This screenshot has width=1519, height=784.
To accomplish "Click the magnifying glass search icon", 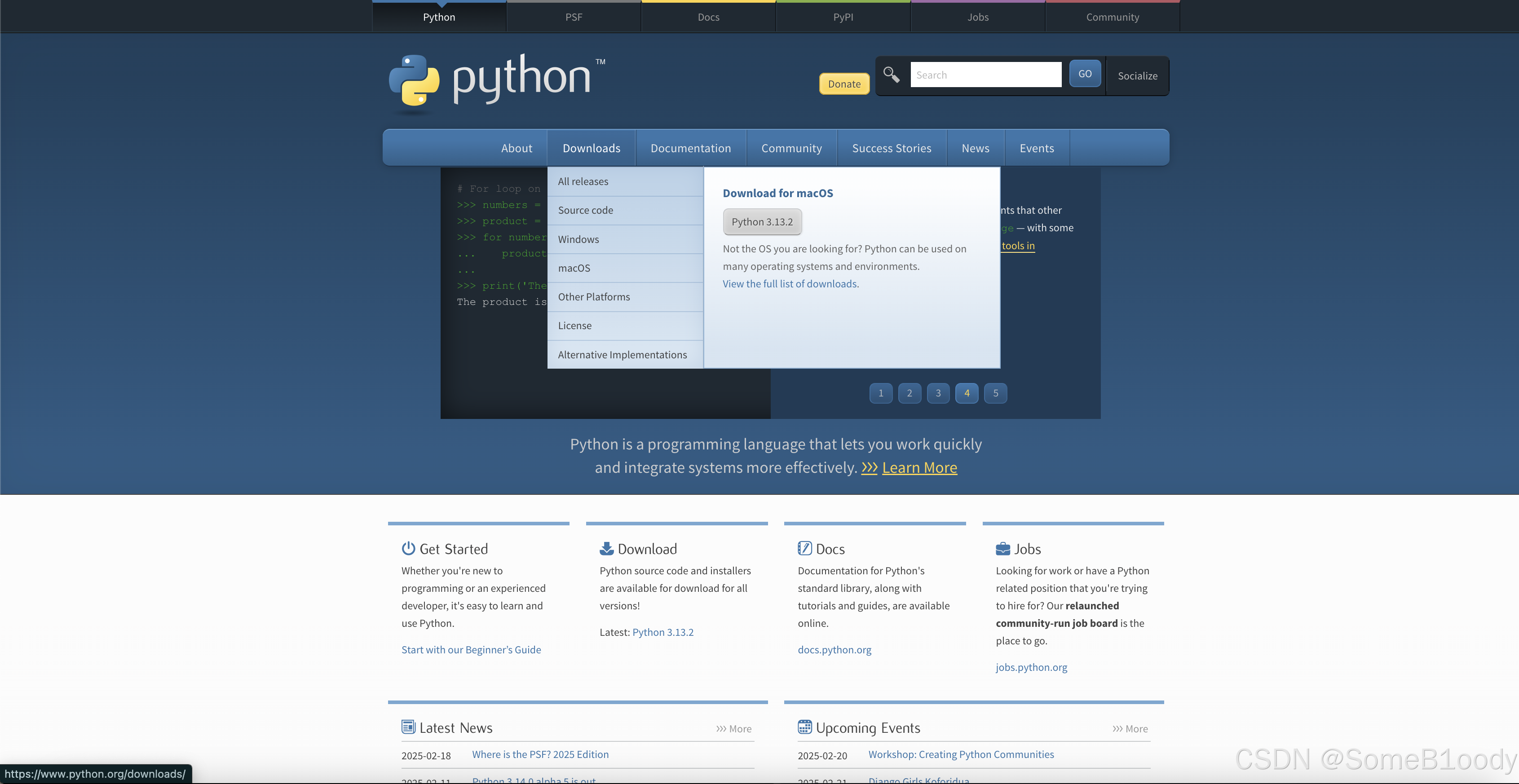I will click(891, 75).
